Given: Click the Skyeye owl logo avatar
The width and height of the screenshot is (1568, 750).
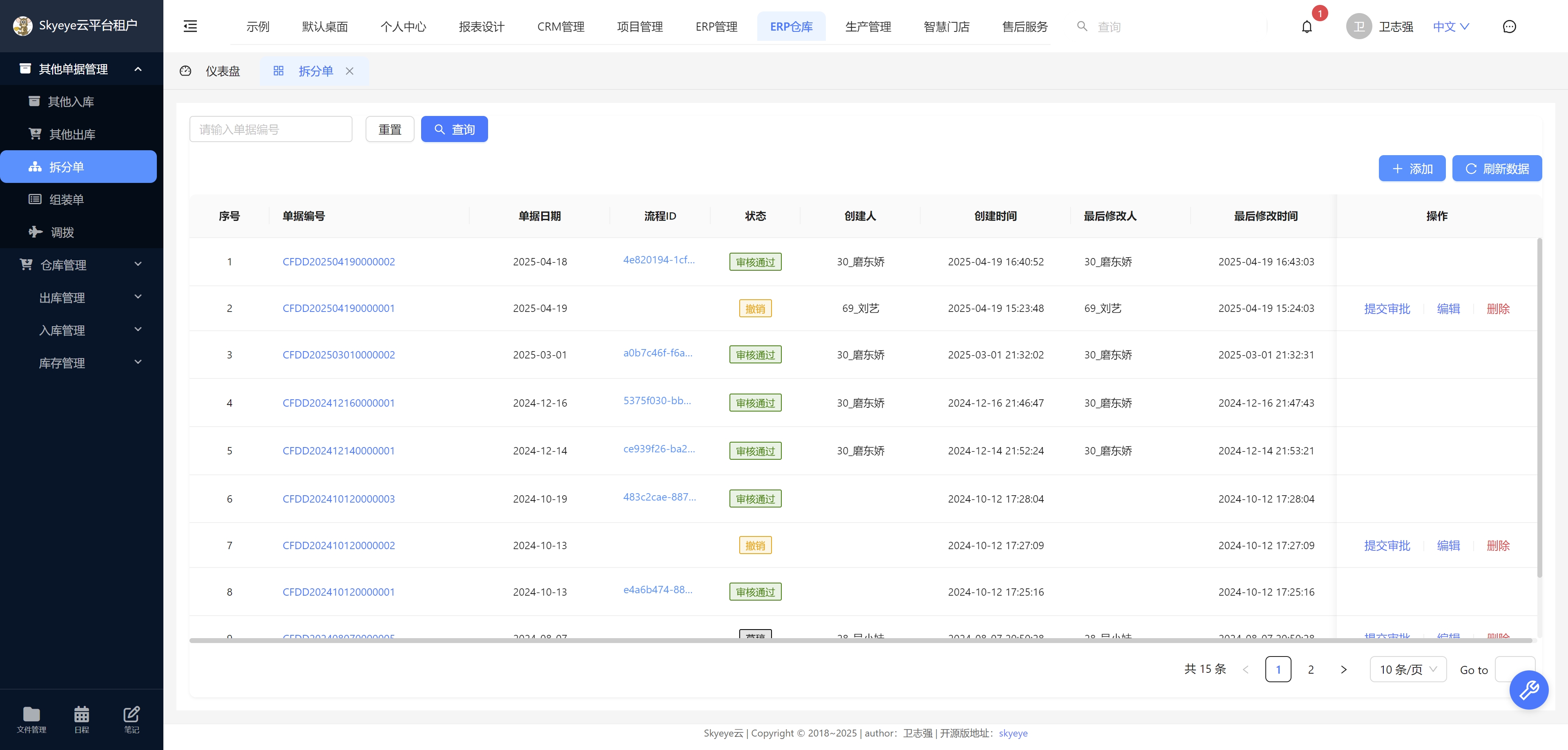Looking at the screenshot, I should pos(23,26).
